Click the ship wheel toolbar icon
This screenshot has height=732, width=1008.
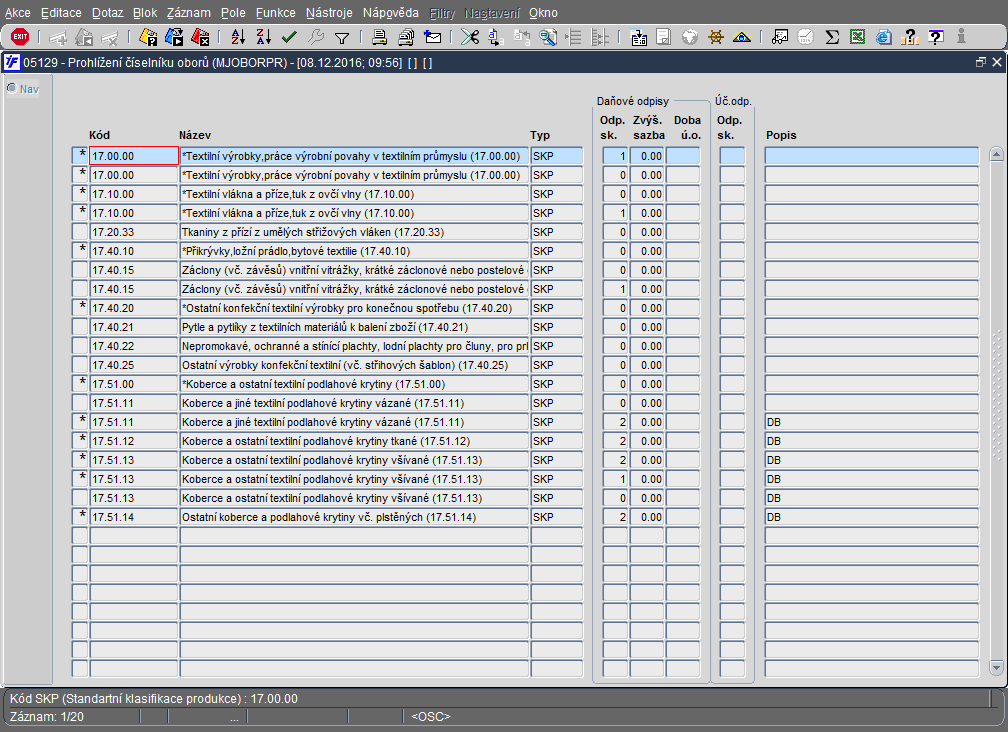tap(716, 37)
